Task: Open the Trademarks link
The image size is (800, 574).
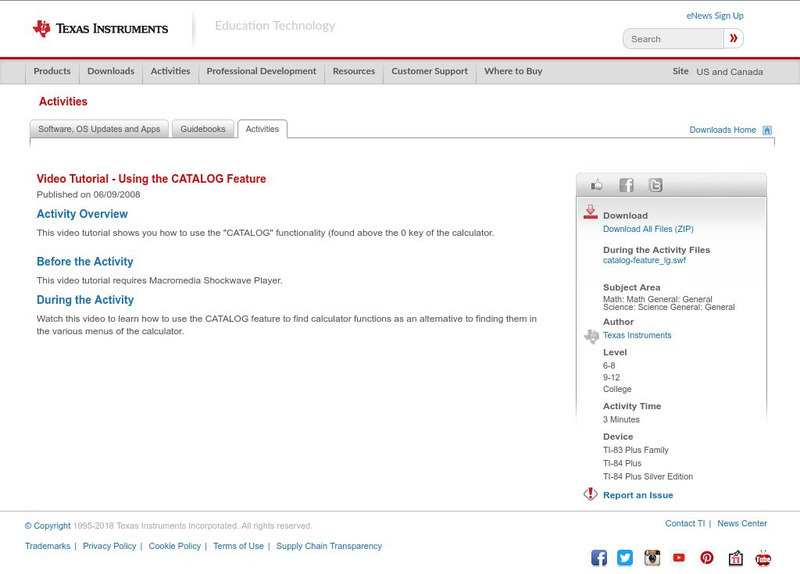Action: [x=47, y=546]
